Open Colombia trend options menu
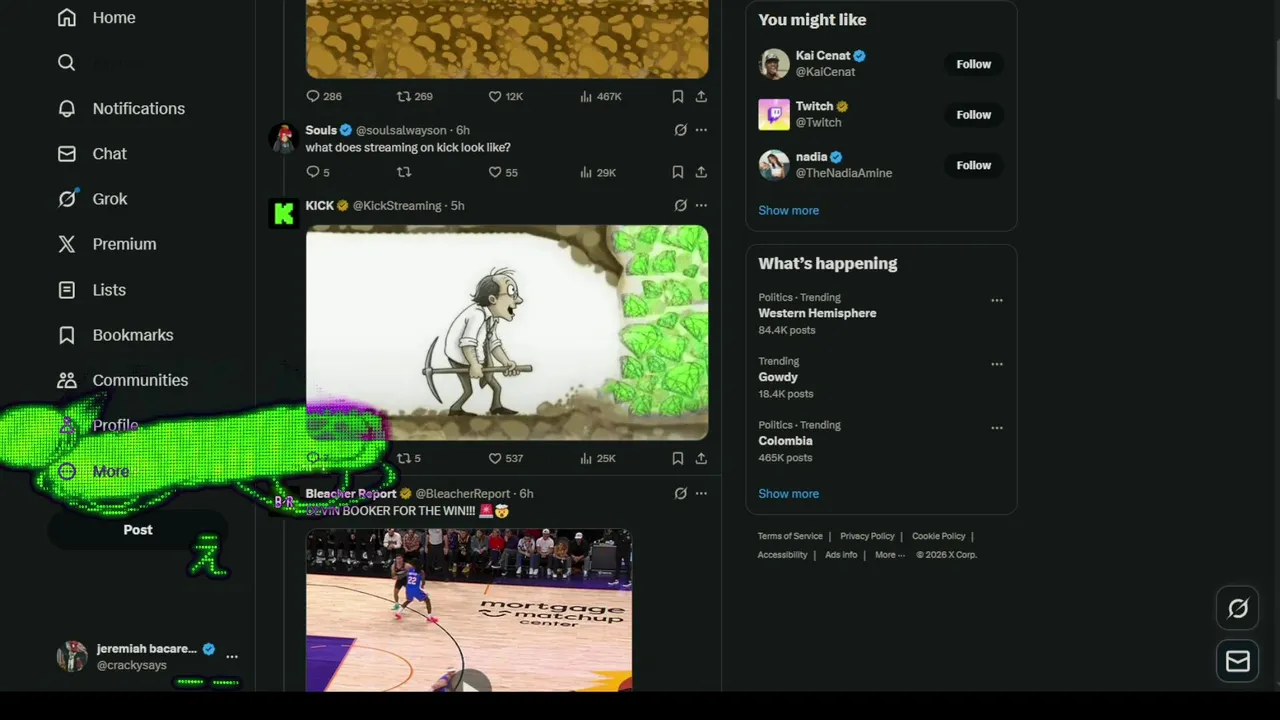Screen dimensions: 1280x720 [x=997, y=428]
